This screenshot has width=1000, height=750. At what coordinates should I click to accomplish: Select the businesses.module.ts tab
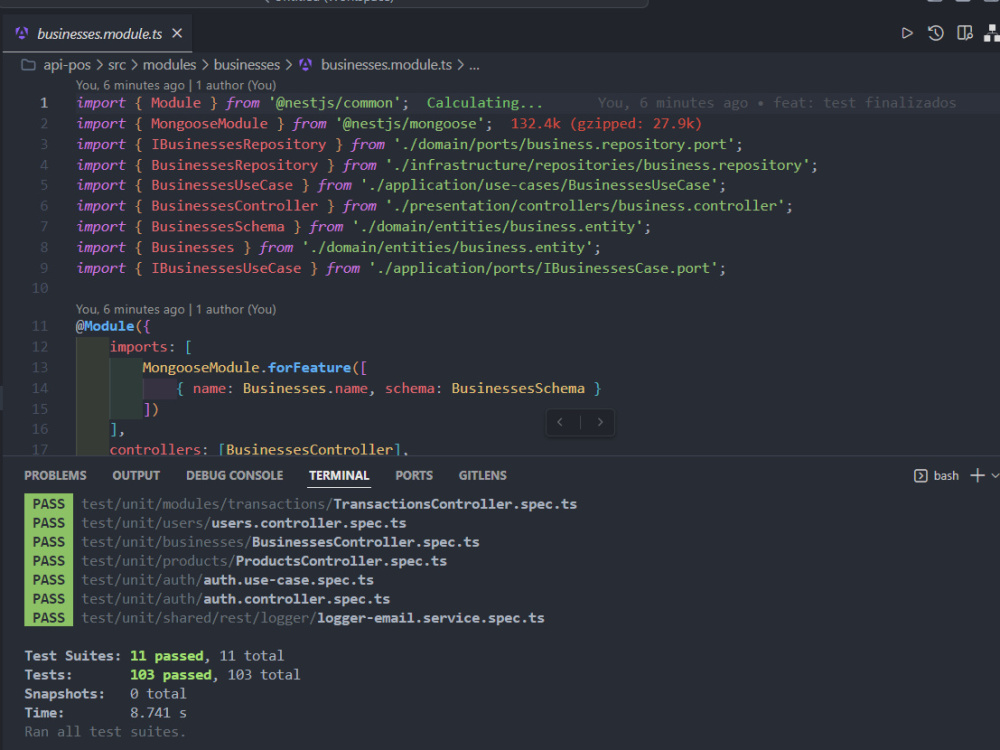98,33
